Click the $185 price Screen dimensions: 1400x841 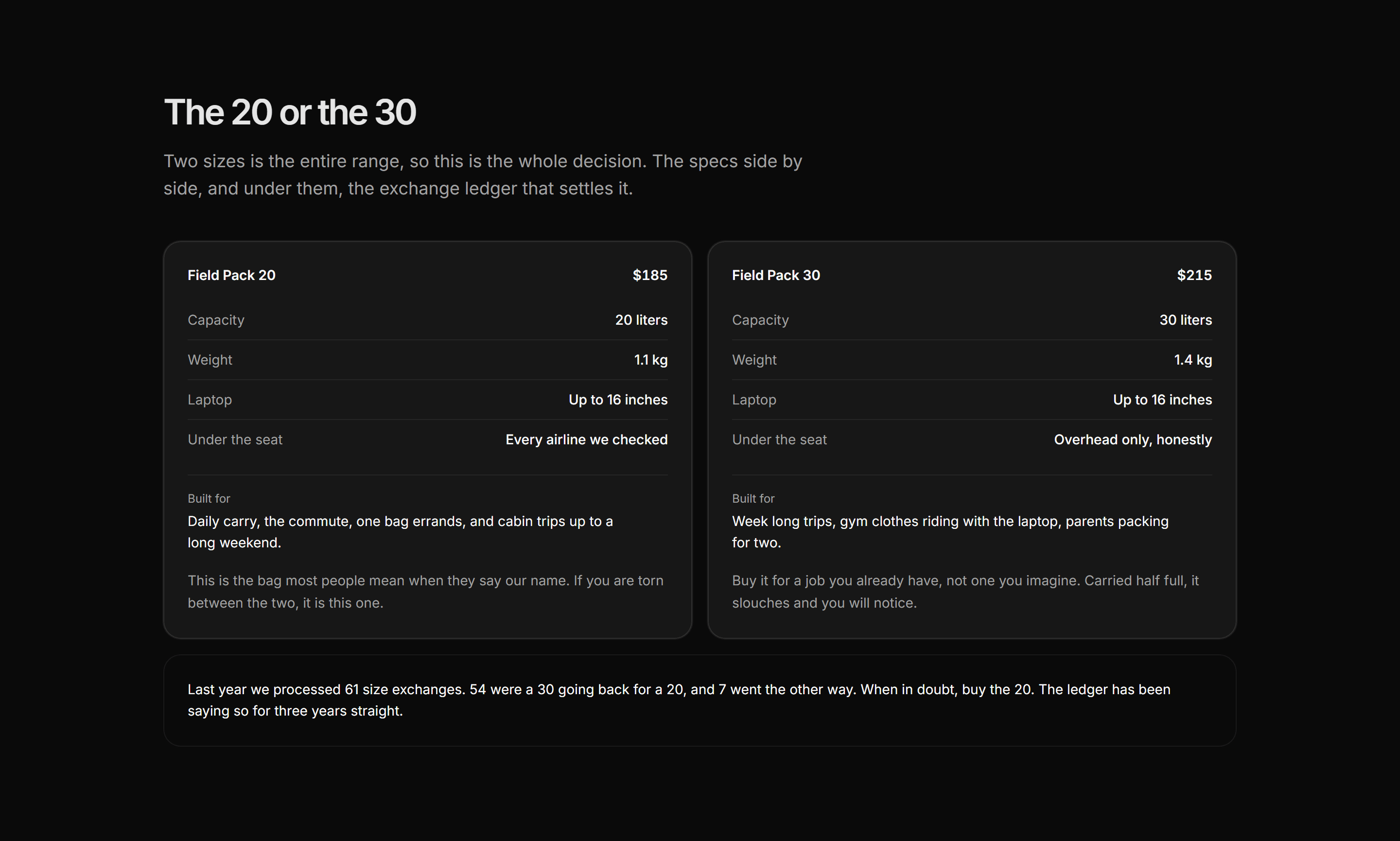coord(650,275)
